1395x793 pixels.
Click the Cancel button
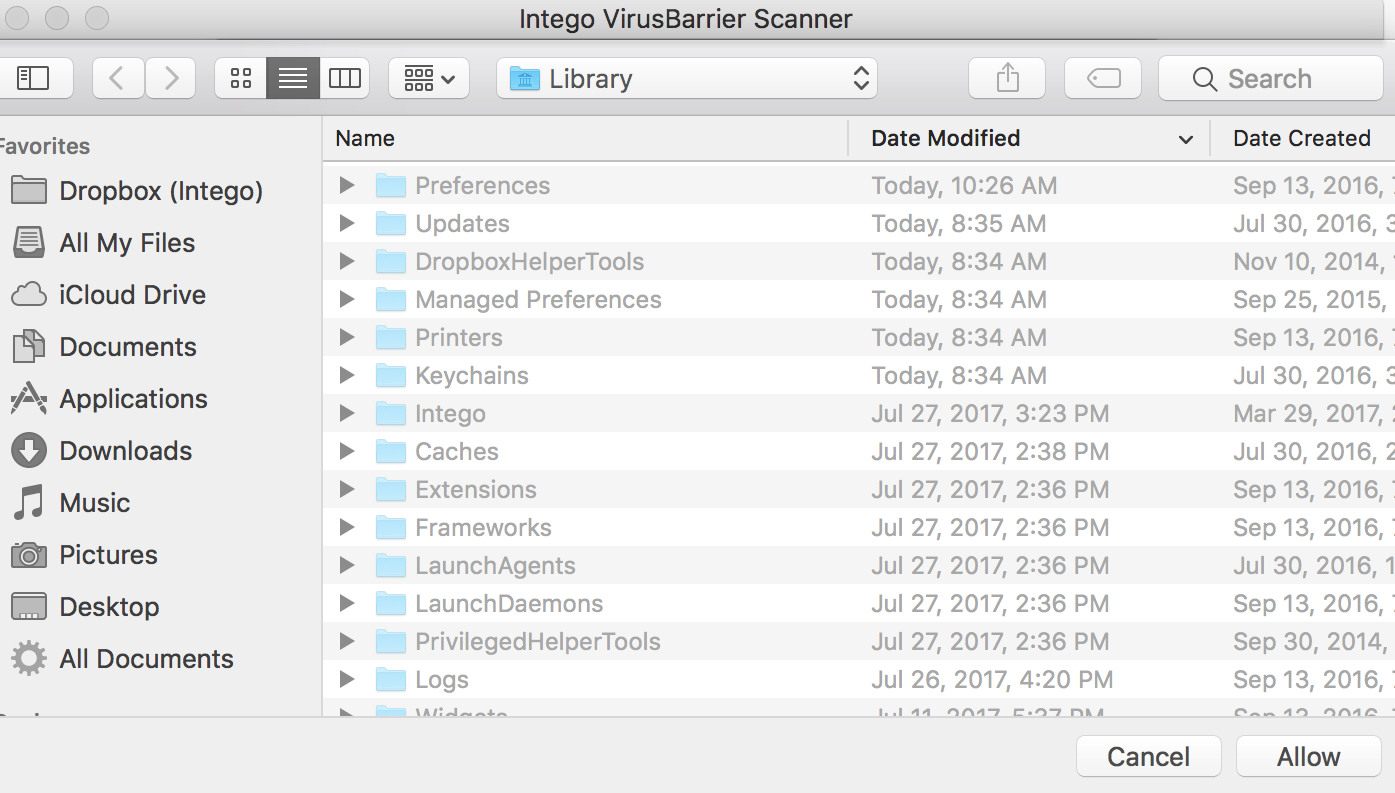[x=1148, y=757]
